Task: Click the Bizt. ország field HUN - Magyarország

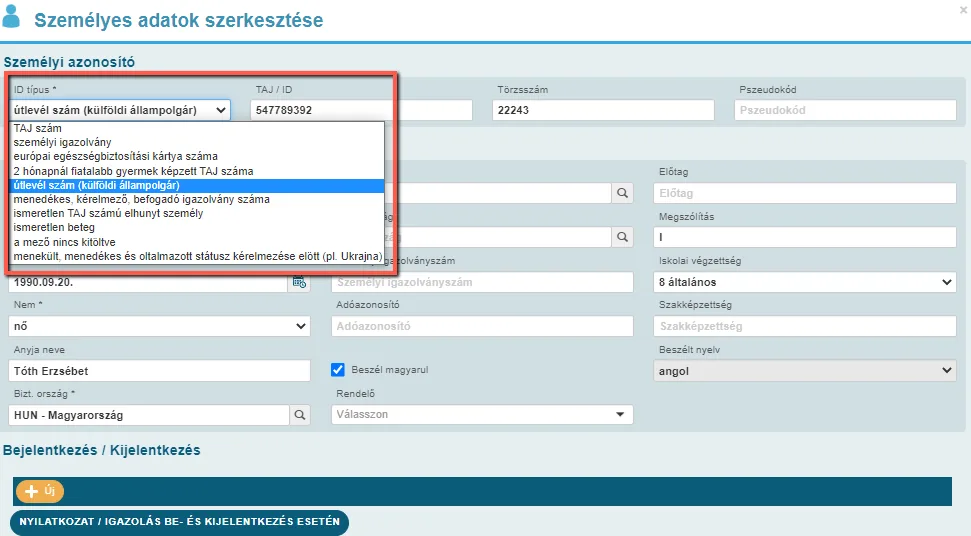Action: point(149,415)
